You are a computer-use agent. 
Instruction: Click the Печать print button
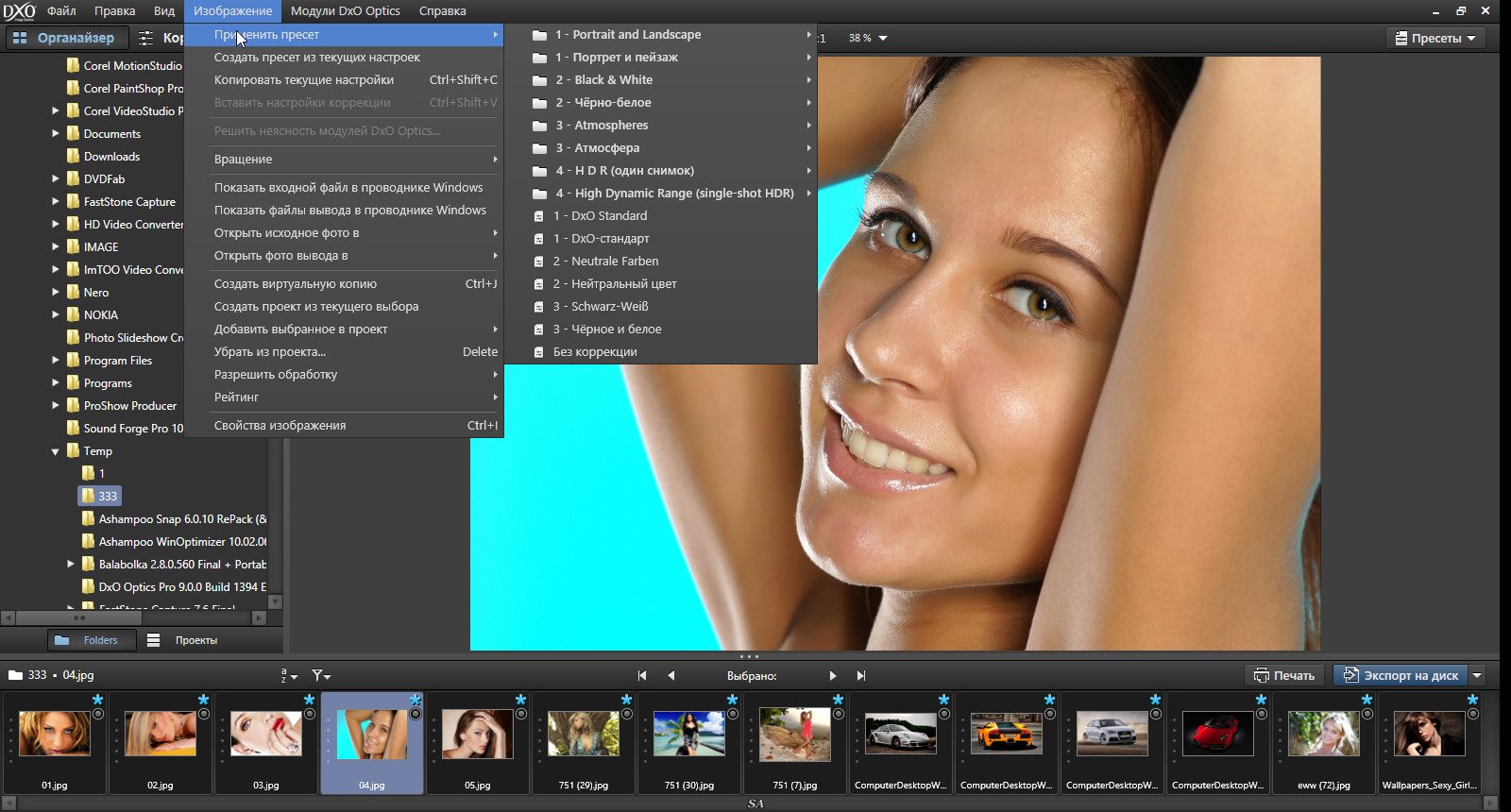point(1283,675)
